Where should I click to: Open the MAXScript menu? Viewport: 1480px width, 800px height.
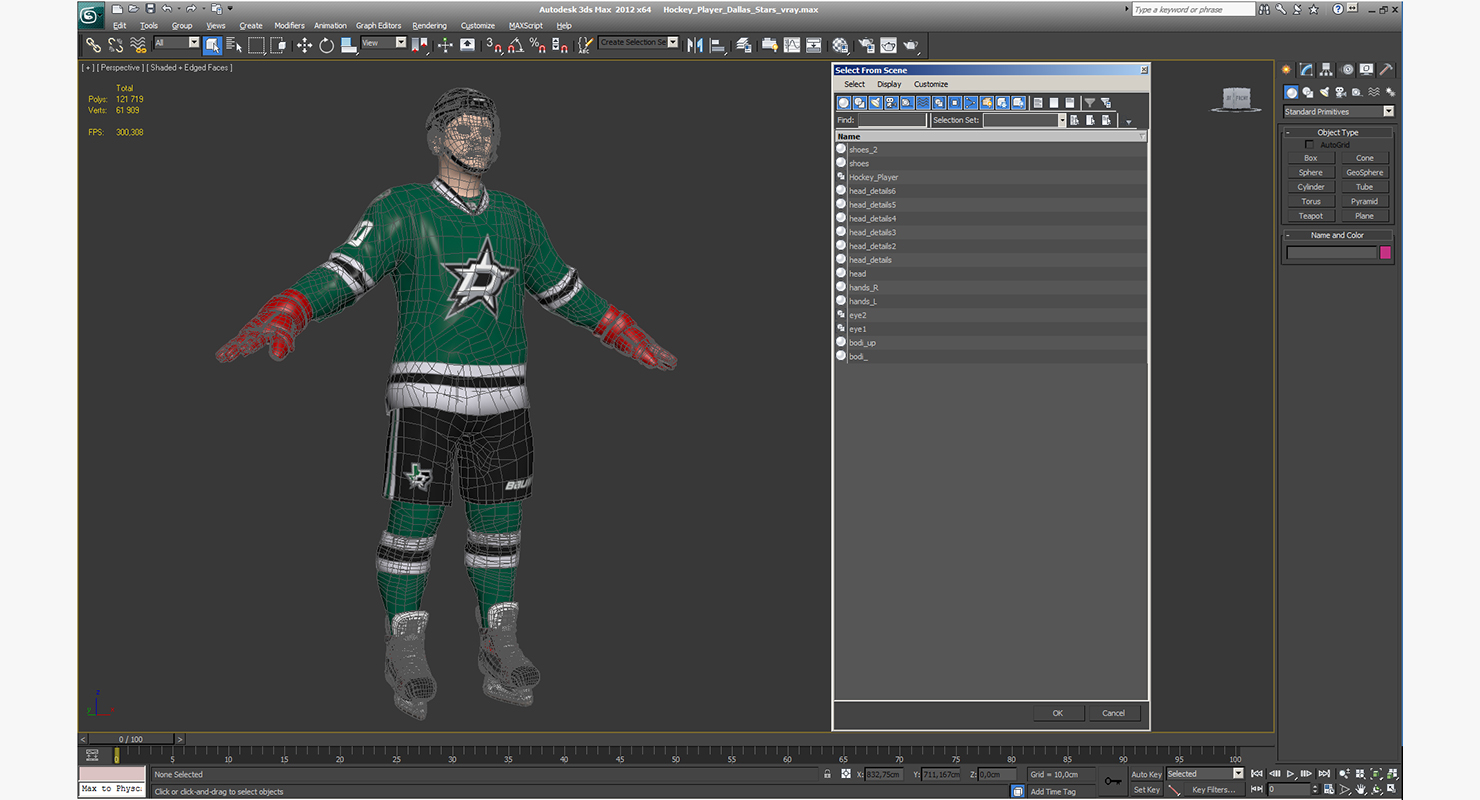(525, 26)
